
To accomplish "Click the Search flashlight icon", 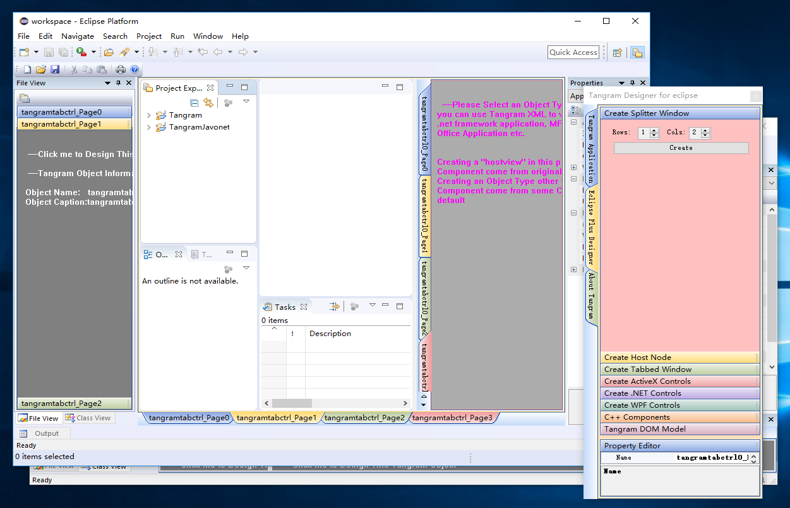I will point(124,52).
